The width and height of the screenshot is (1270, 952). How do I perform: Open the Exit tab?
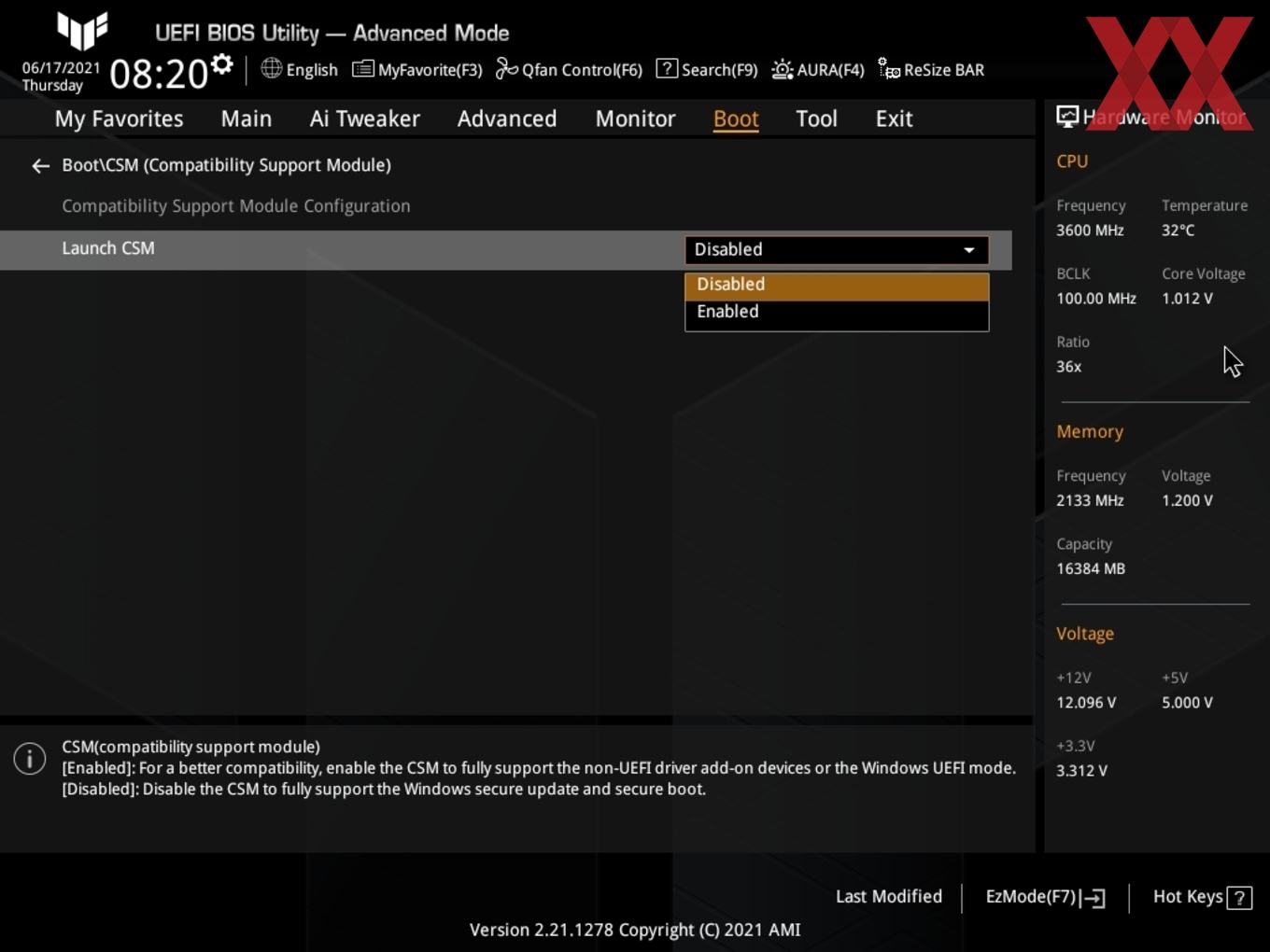pyautogui.click(x=894, y=119)
